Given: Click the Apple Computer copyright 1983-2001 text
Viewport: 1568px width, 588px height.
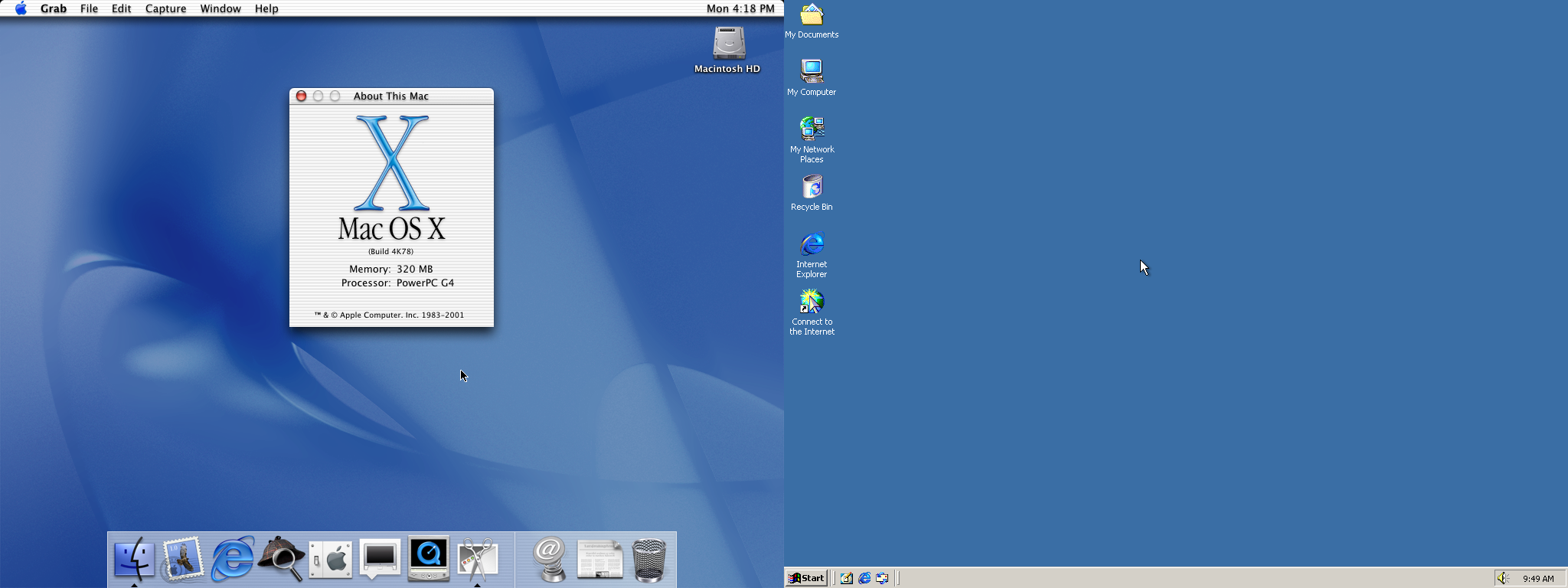Looking at the screenshot, I should [x=389, y=315].
